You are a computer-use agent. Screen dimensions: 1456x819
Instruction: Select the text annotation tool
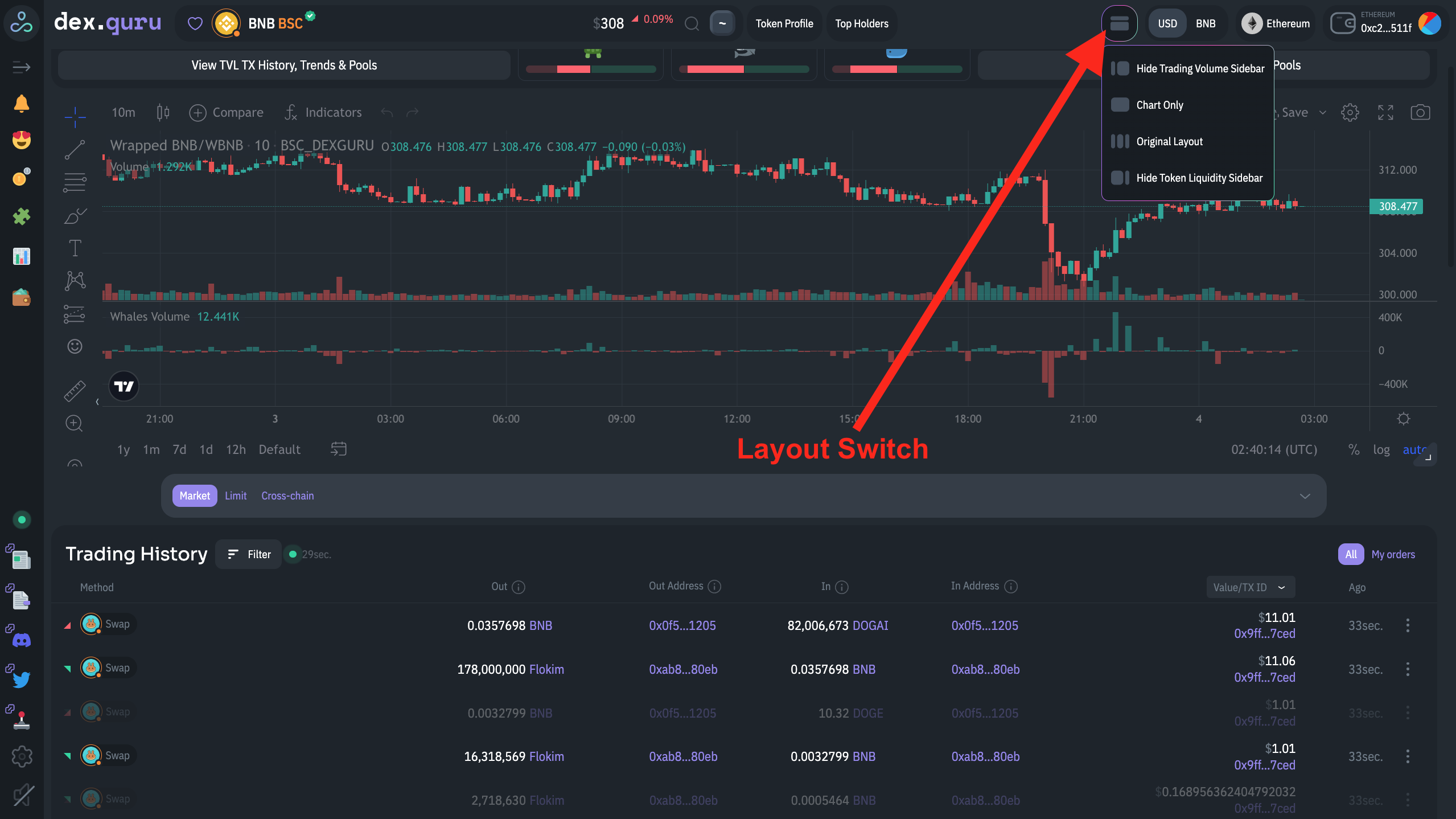[75, 248]
